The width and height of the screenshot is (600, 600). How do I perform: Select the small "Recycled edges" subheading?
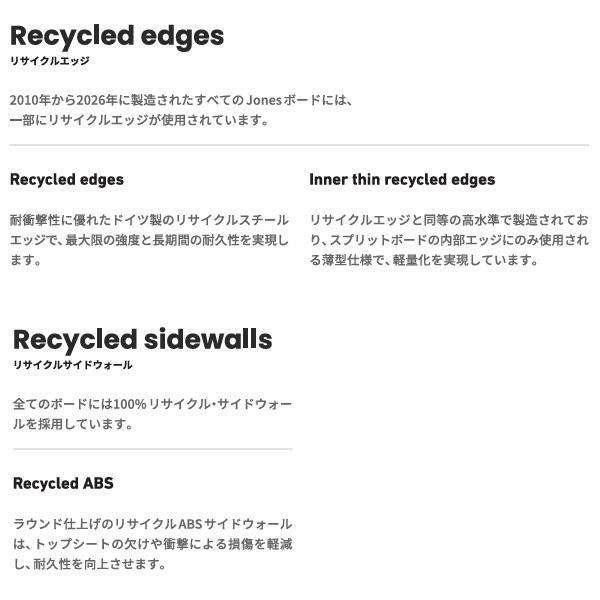[x=67, y=180]
